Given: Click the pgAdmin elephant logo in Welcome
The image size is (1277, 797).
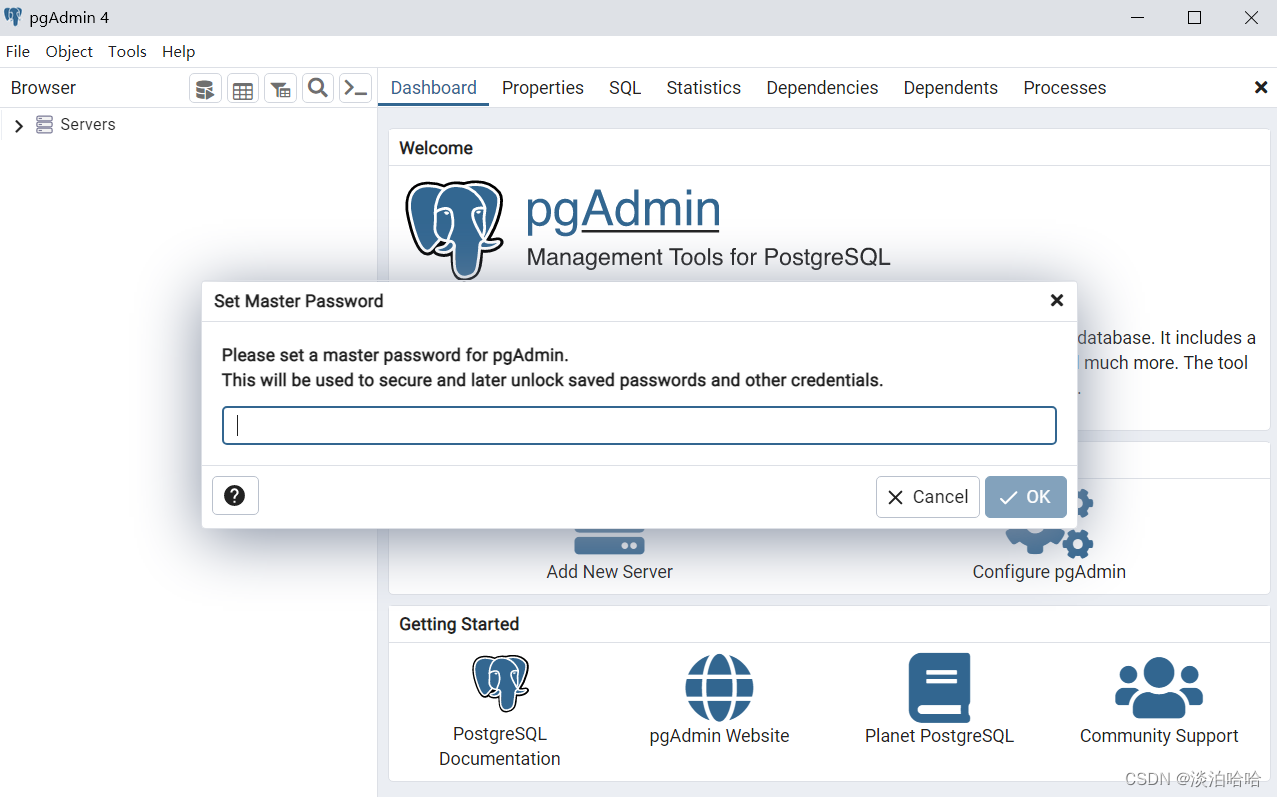Looking at the screenshot, I should [454, 230].
